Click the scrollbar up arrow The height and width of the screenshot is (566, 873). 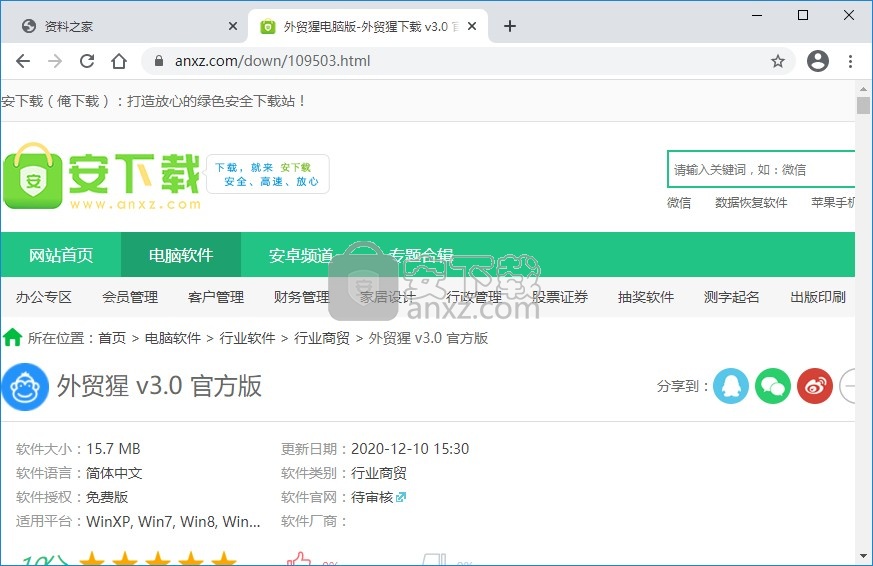pyautogui.click(x=864, y=88)
